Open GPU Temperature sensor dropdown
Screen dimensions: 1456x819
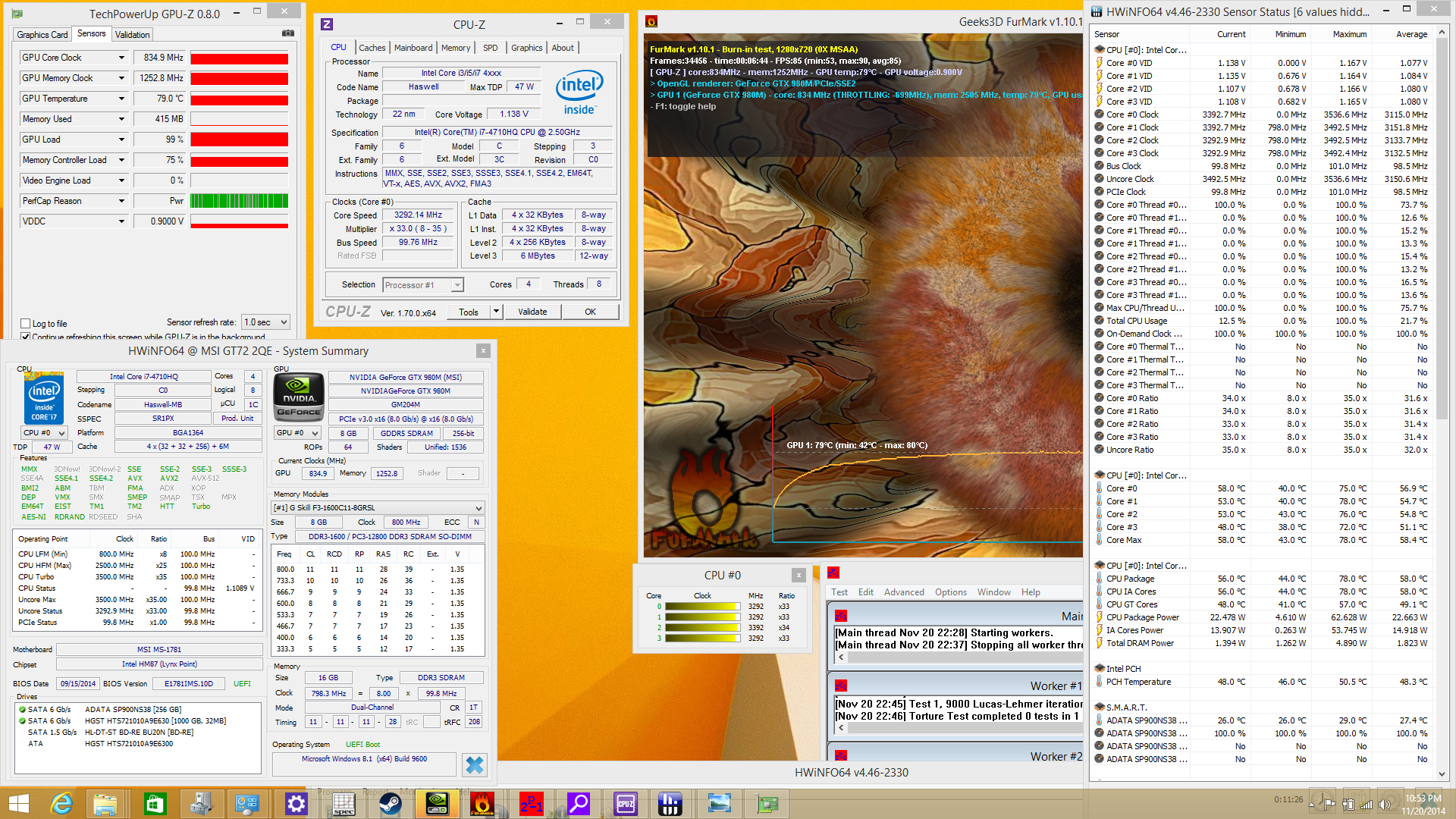121,99
